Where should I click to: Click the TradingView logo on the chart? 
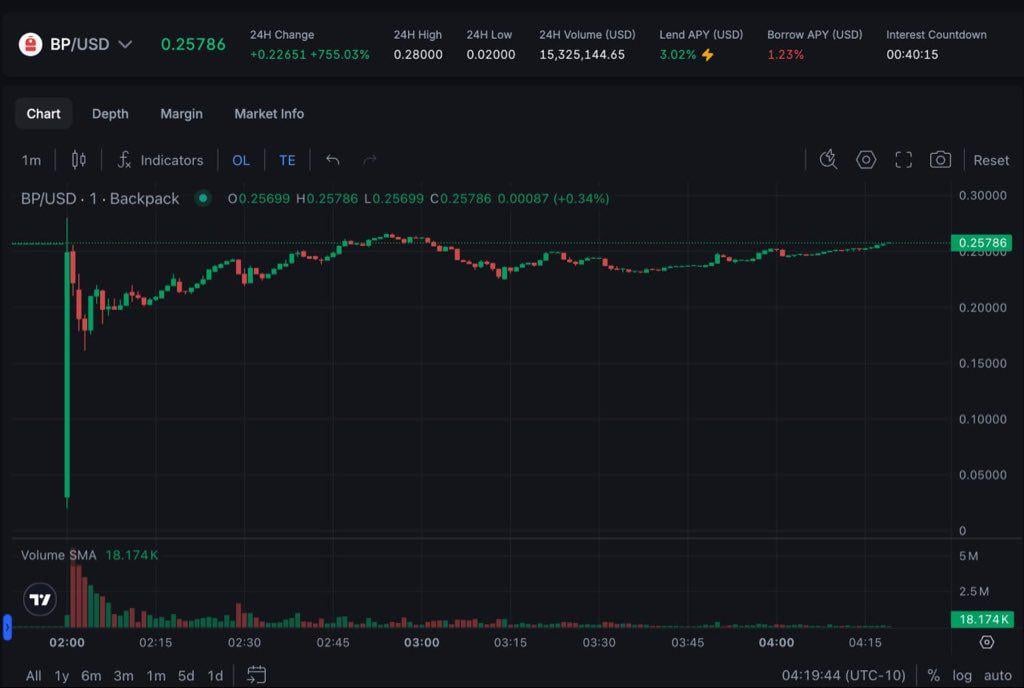40,600
